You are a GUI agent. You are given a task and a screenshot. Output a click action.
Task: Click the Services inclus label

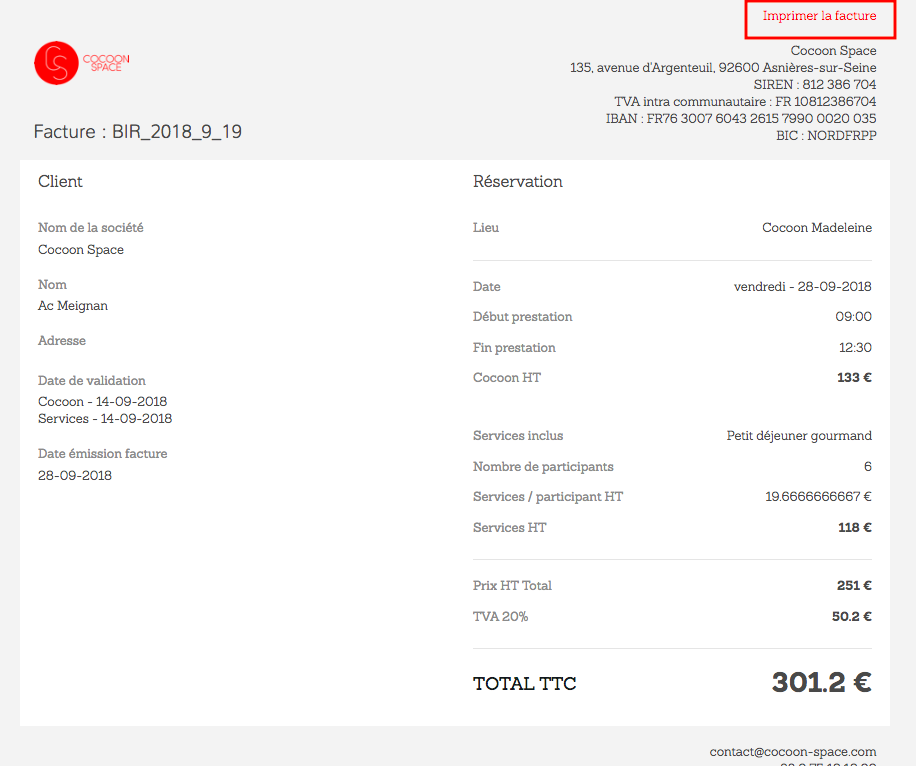point(518,436)
